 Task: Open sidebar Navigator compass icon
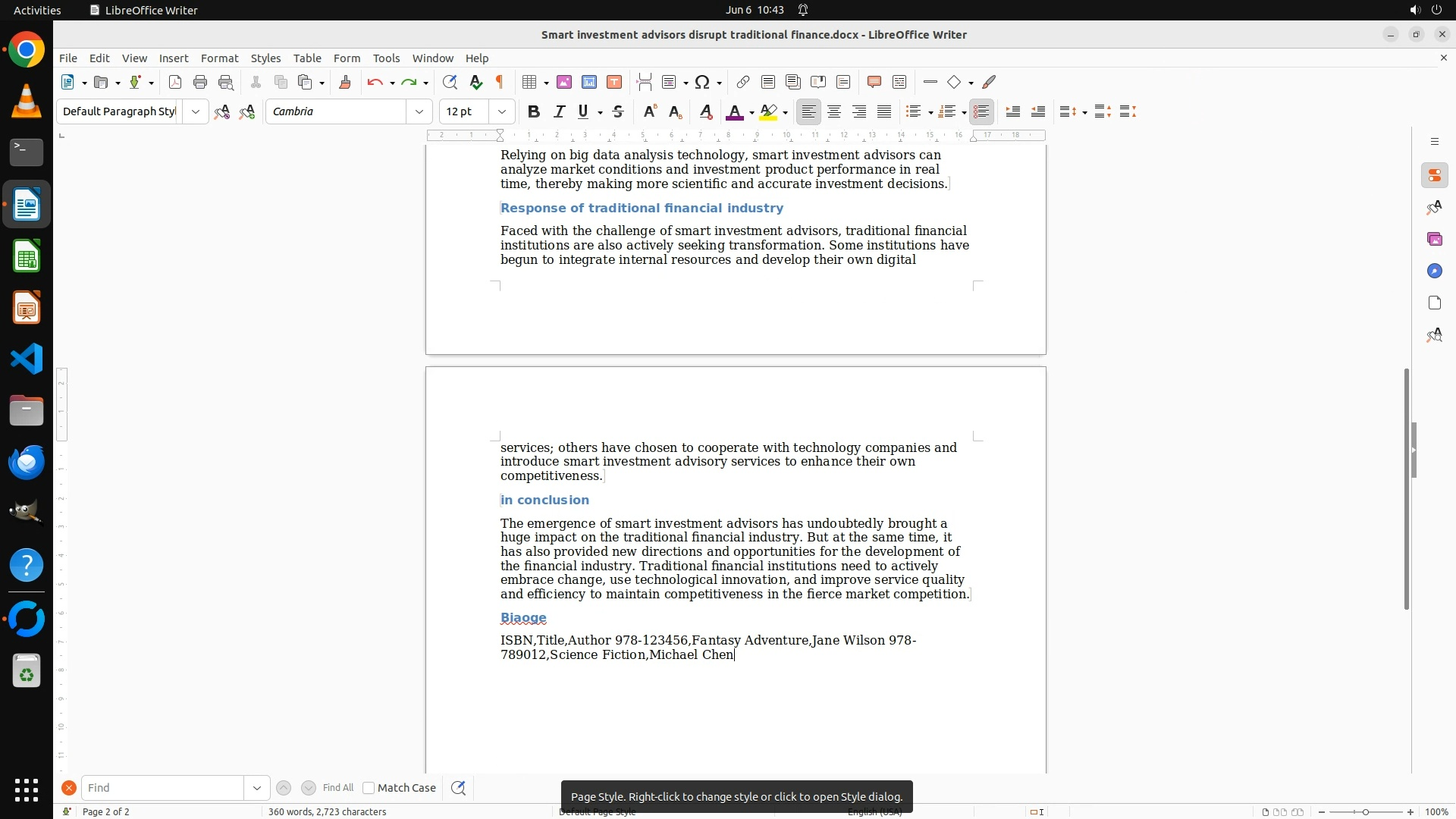tap(1434, 271)
